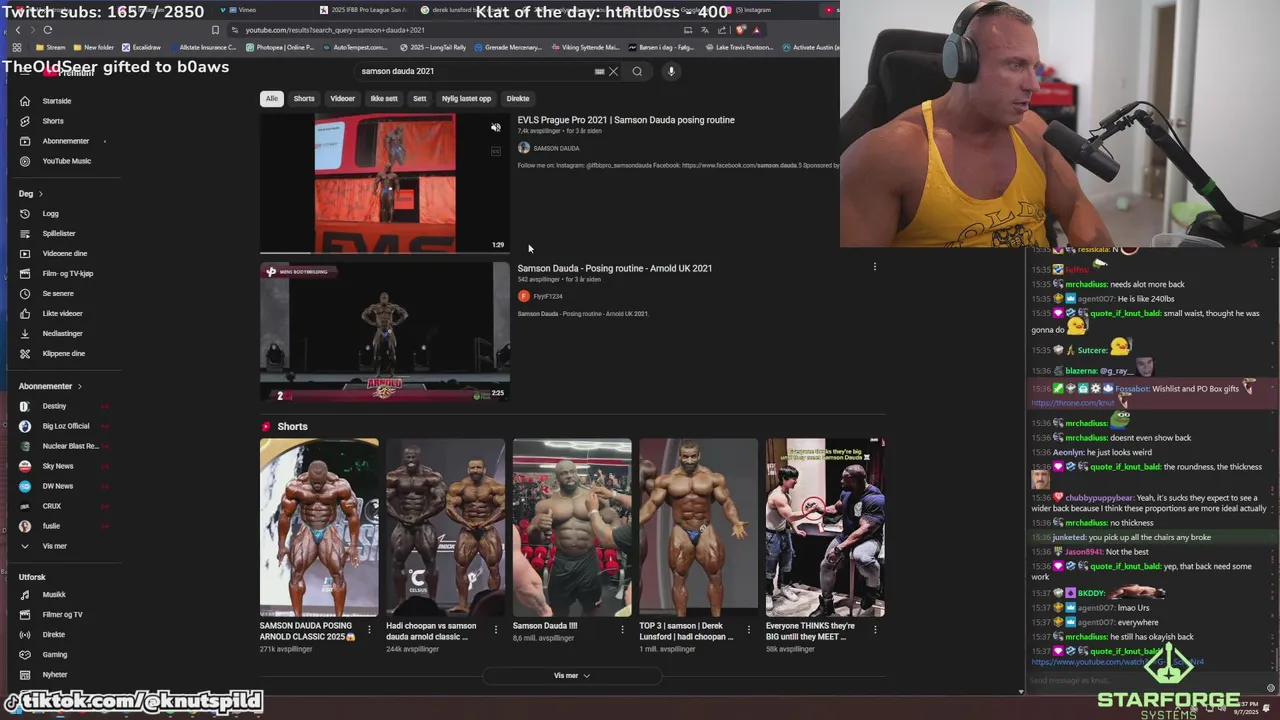The image size is (1280, 720).
Task: Select the Nylig lastet opp filter chip
Action: click(x=466, y=98)
